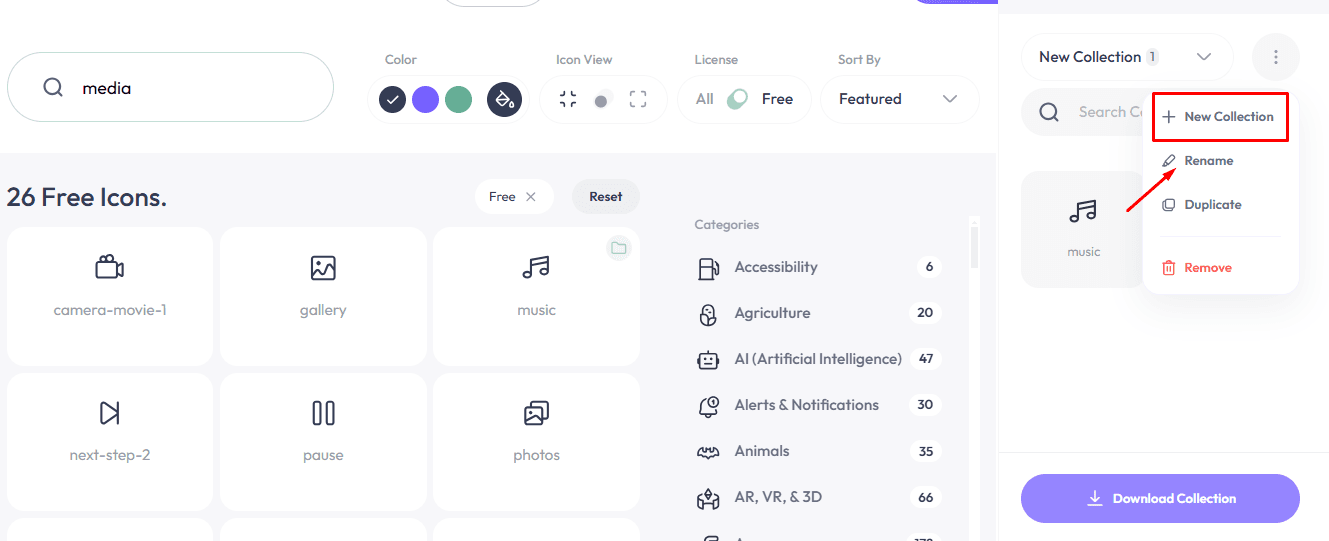Click the Accessibility fuel pump icon

pos(708,268)
